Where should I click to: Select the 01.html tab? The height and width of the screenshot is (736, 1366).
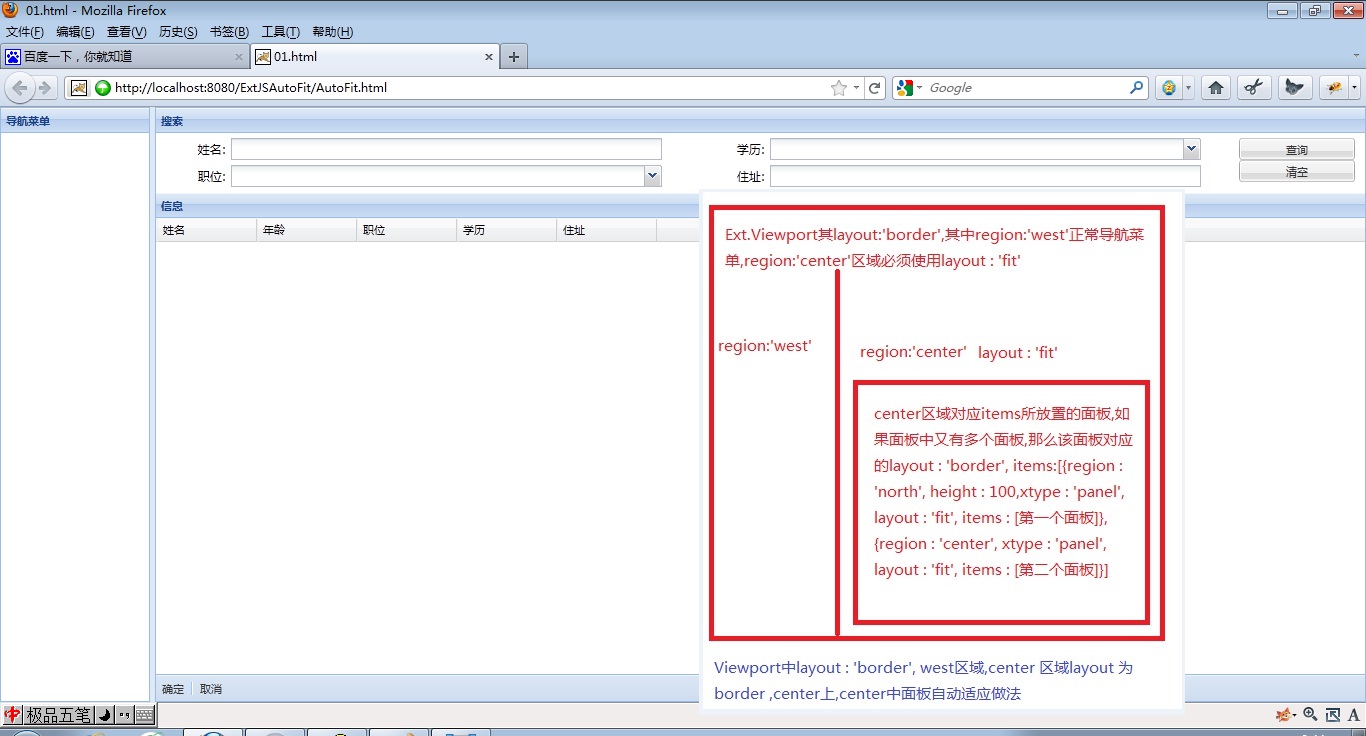(x=375, y=57)
